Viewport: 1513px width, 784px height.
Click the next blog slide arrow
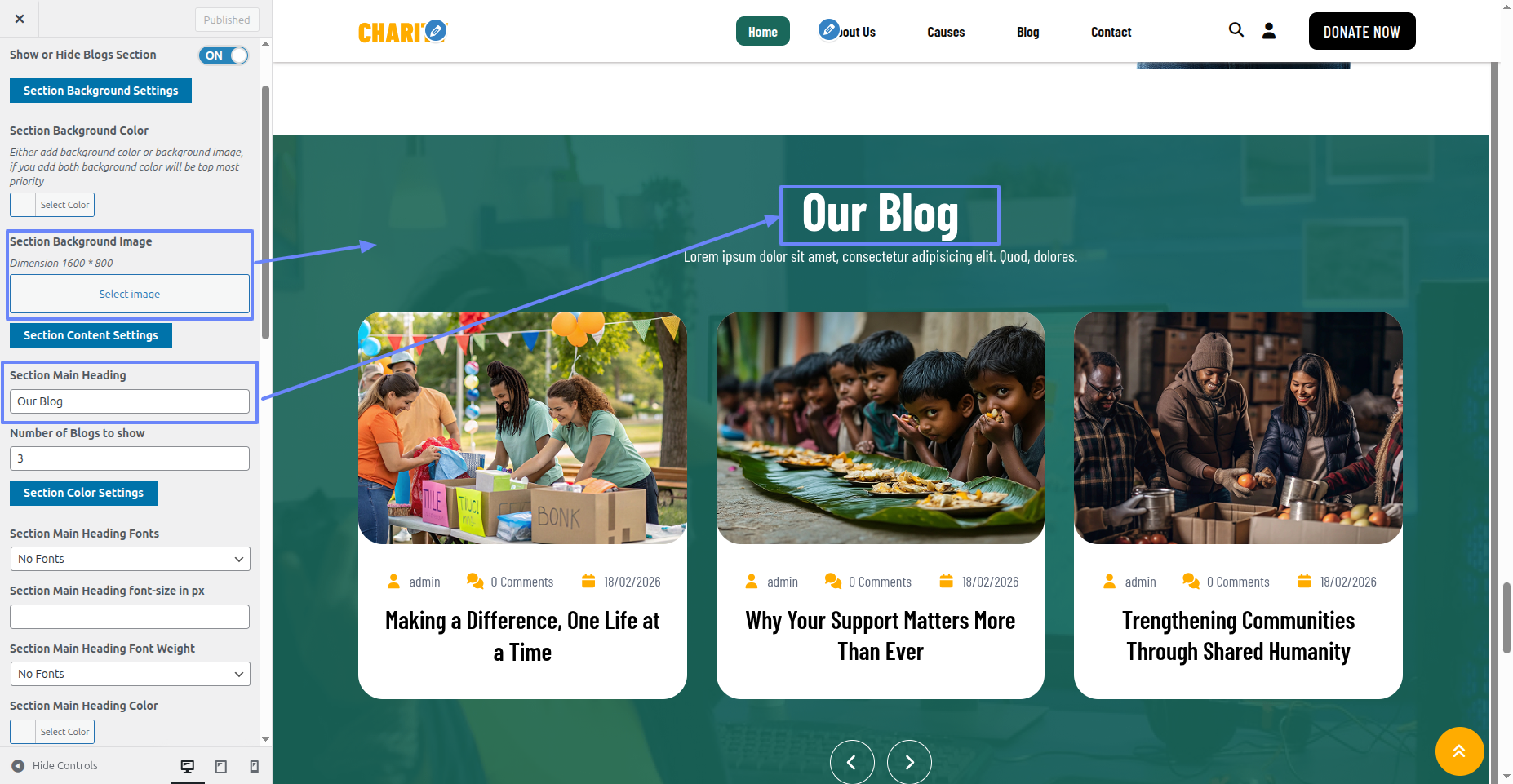[x=909, y=762]
